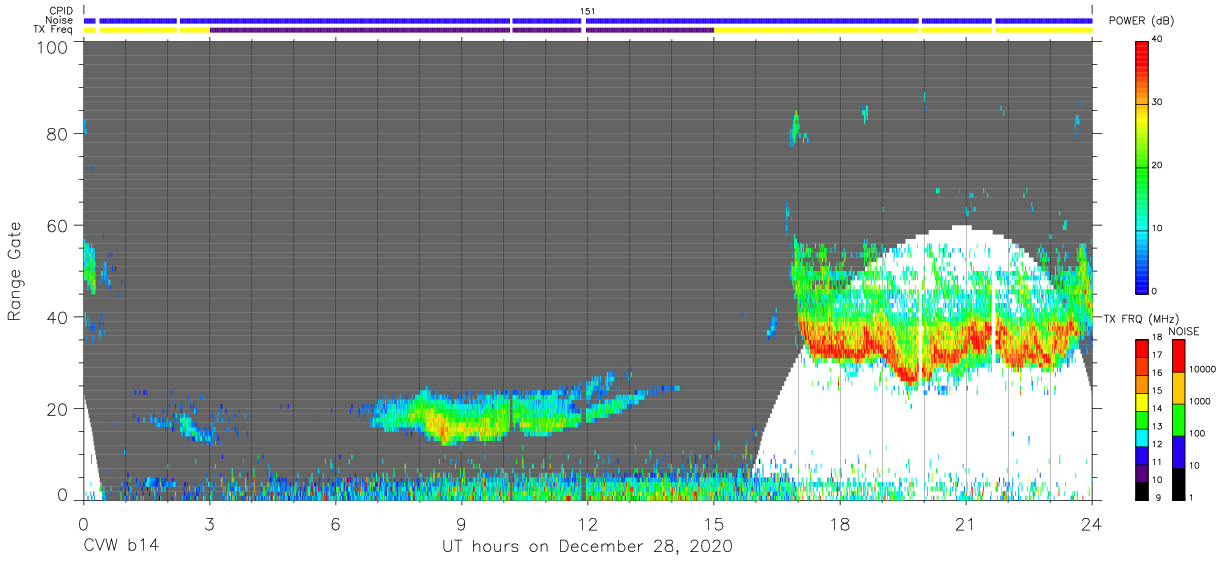Click the 30 label on power colorbar
The height and width of the screenshot is (567, 1228).
pyautogui.click(x=1156, y=103)
